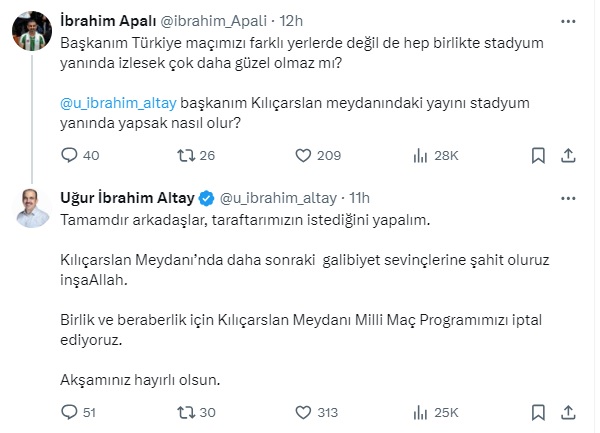
Task: Open more options for İbrahim Apalı's tweet
Action: tap(568, 18)
